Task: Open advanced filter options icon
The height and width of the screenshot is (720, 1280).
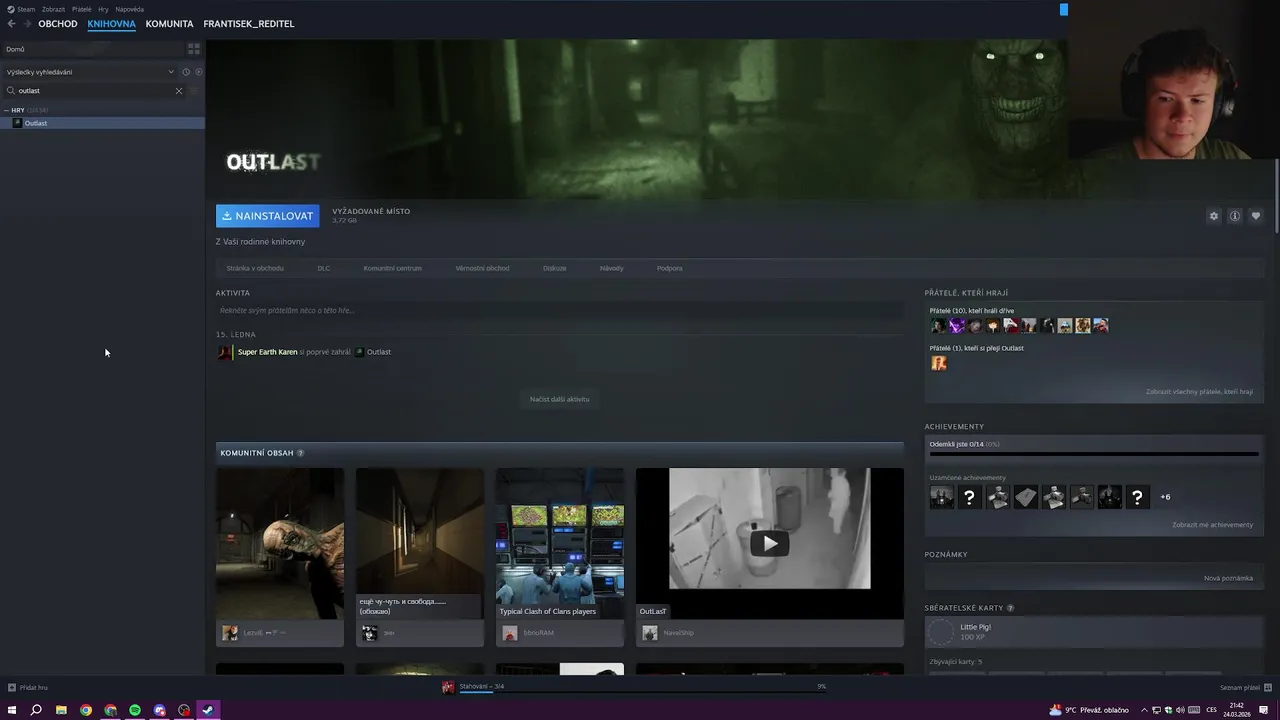Action: pos(194,91)
